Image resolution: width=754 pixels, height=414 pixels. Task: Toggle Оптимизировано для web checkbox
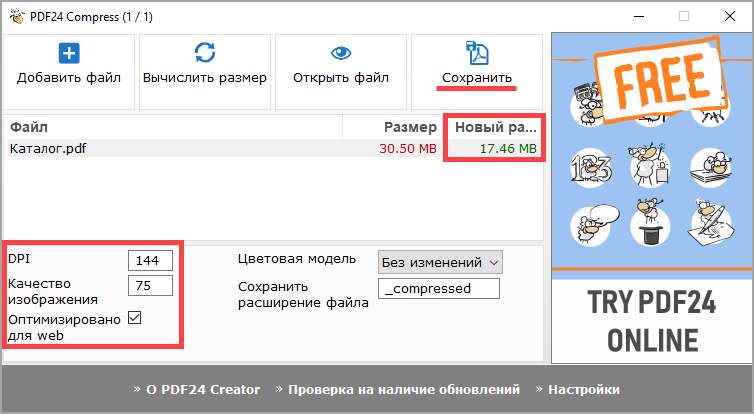point(135,318)
